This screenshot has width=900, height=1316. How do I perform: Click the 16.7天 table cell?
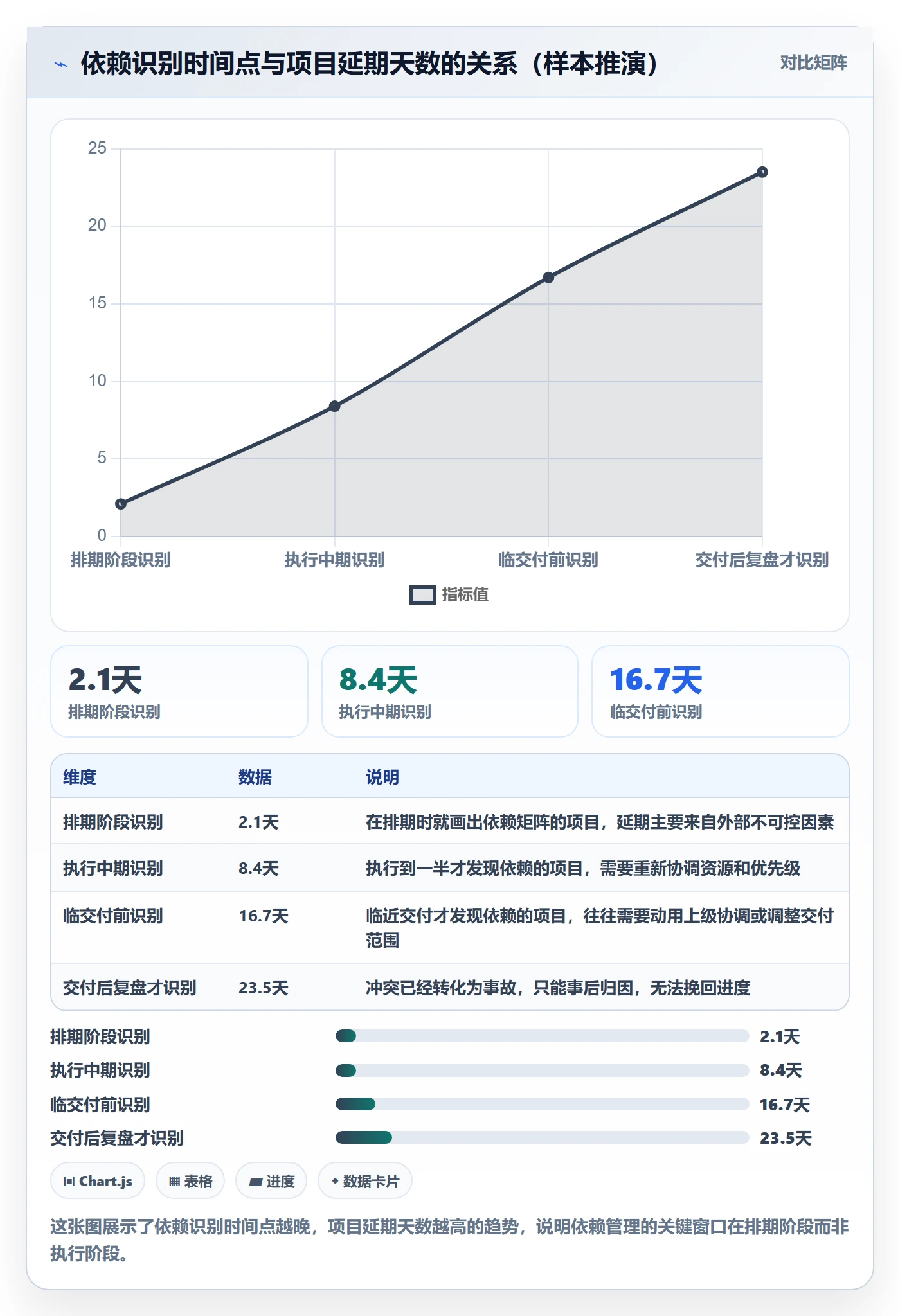pyautogui.click(x=264, y=916)
